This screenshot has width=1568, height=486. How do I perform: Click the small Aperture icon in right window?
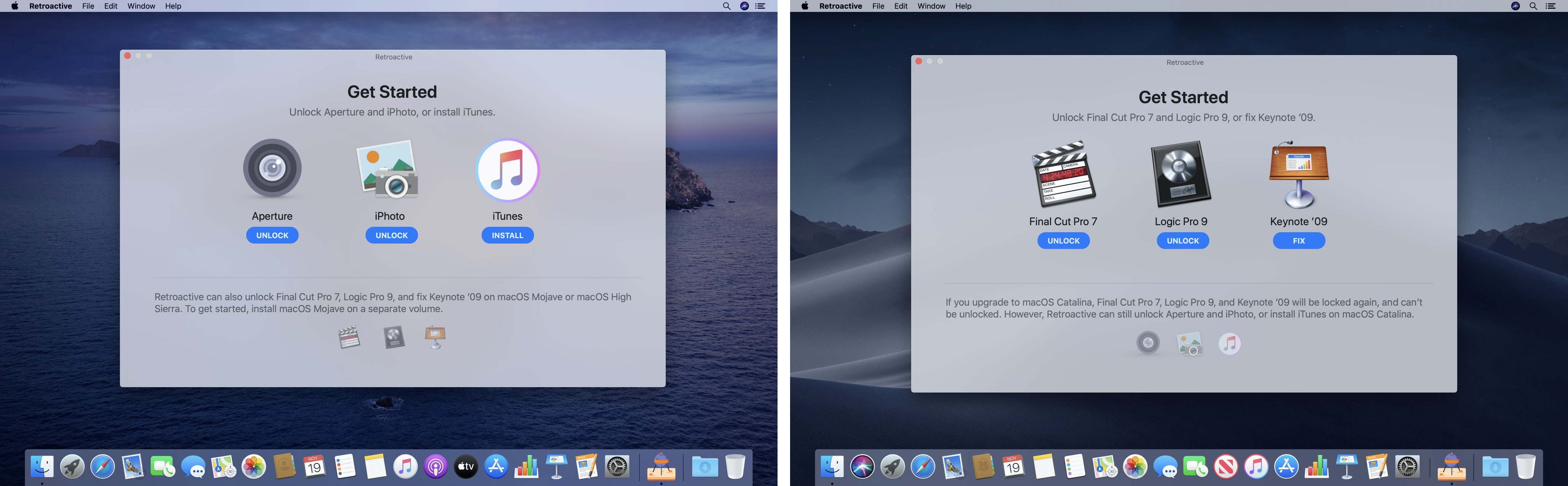1148,343
